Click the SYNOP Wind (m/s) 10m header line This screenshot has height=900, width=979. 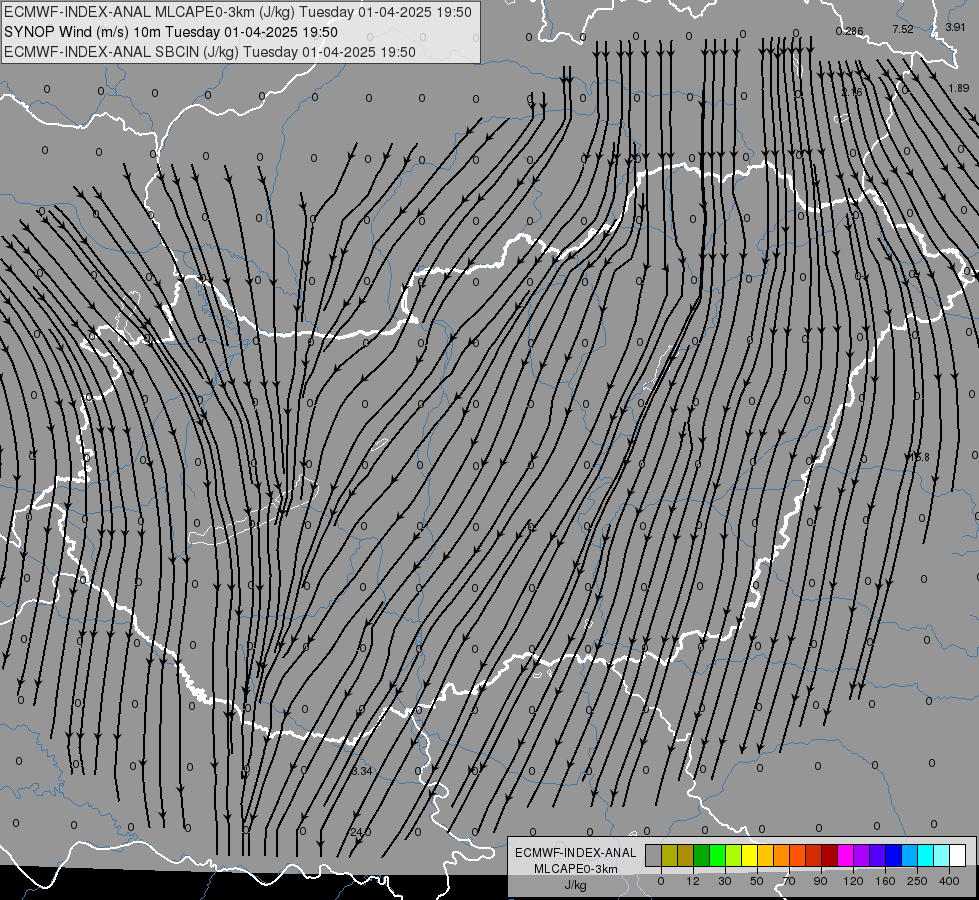pos(171,32)
